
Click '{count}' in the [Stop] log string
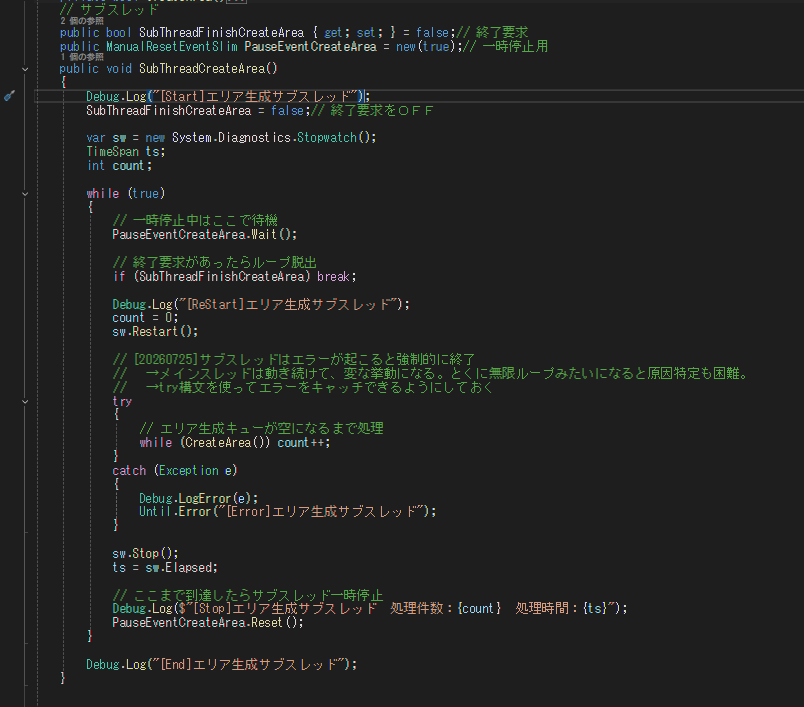(x=479, y=609)
